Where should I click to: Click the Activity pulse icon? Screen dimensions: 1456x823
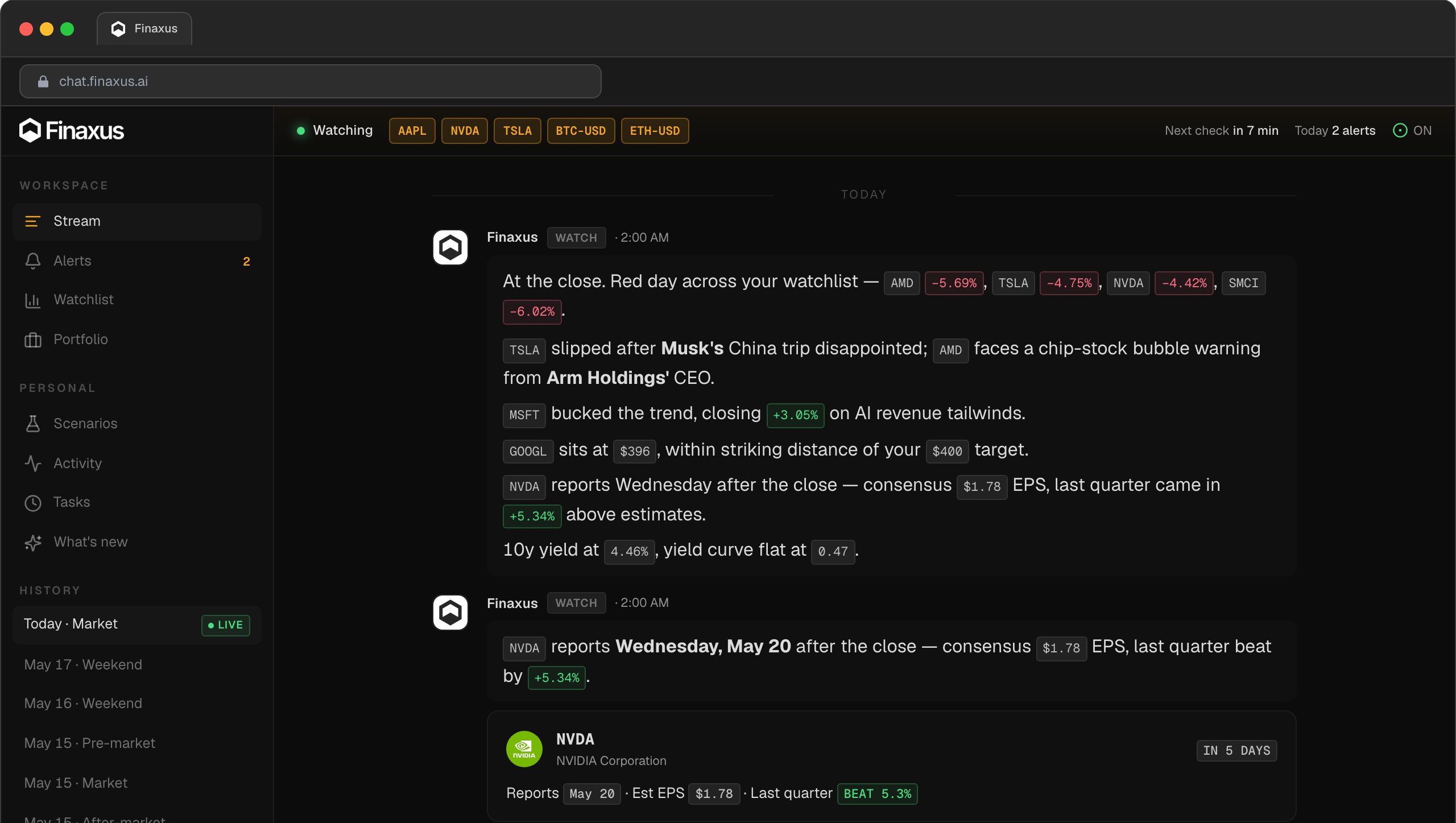coord(32,464)
